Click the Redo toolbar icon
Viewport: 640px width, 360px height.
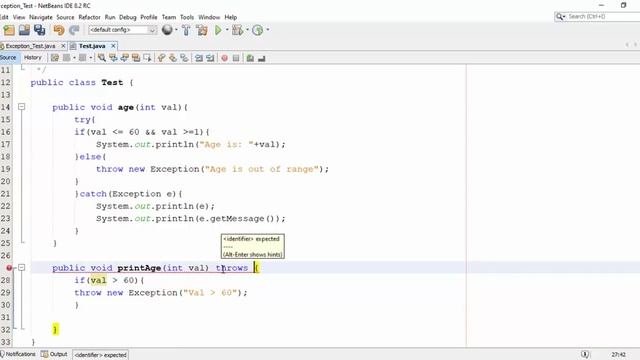tap(74, 30)
